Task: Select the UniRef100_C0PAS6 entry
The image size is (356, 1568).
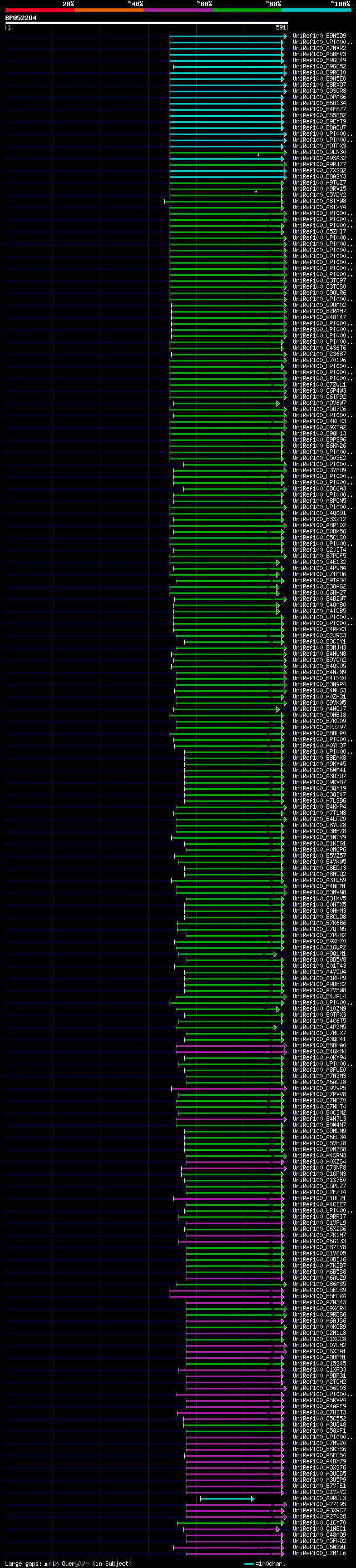Action: pyautogui.click(x=319, y=97)
